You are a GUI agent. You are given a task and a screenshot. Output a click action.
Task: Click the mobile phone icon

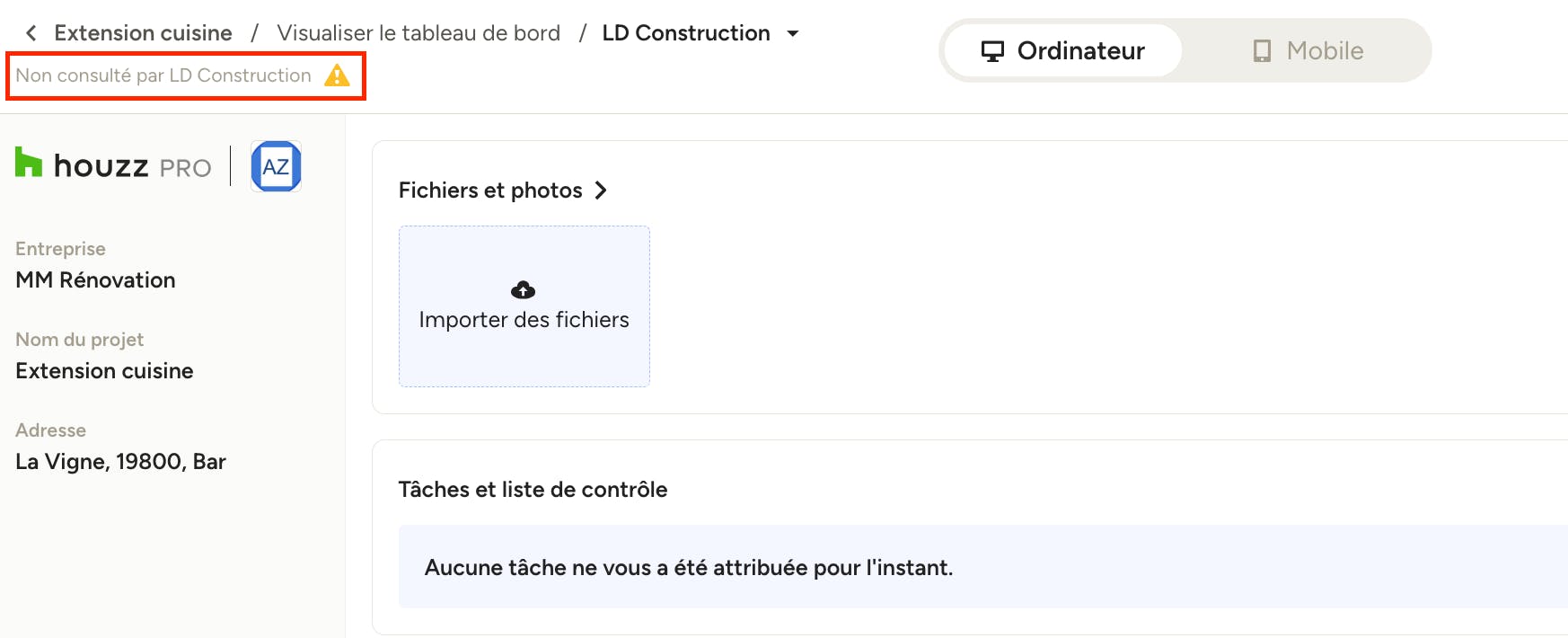coord(1262,51)
